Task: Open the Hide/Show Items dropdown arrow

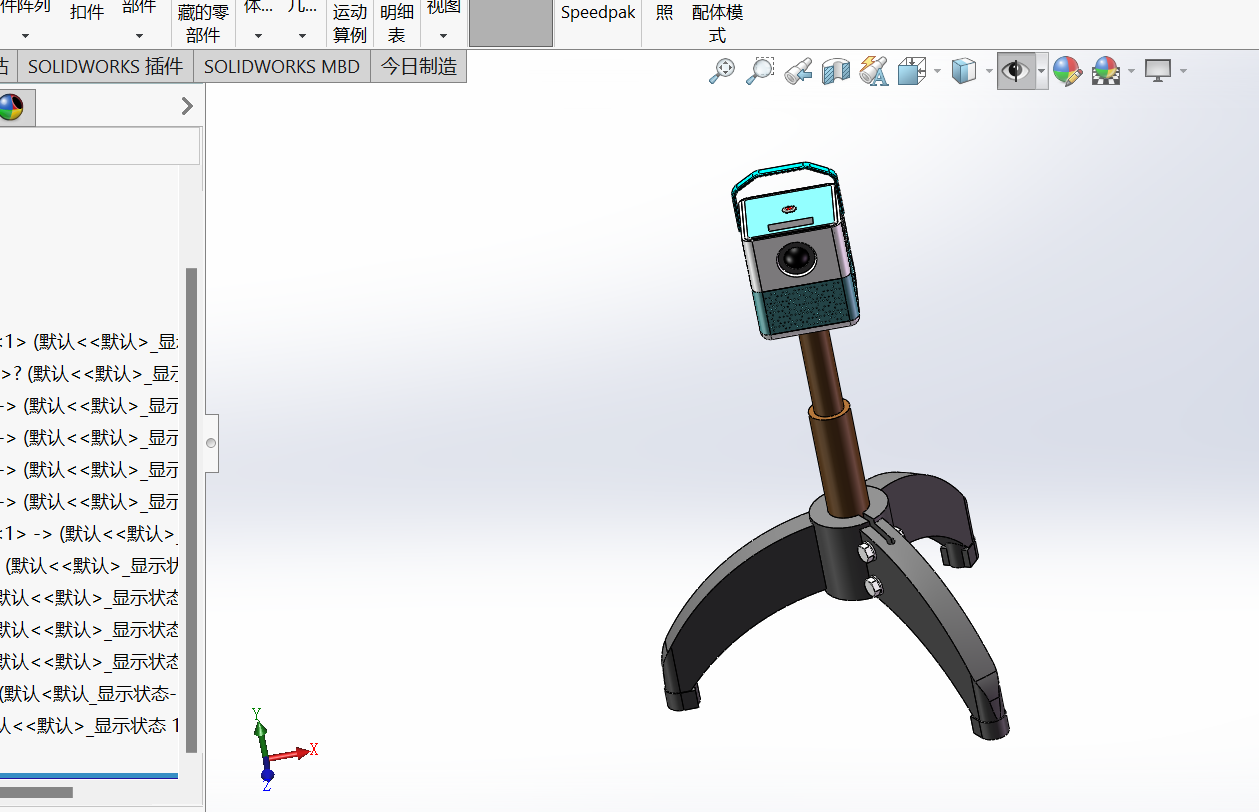Action: [1042, 71]
